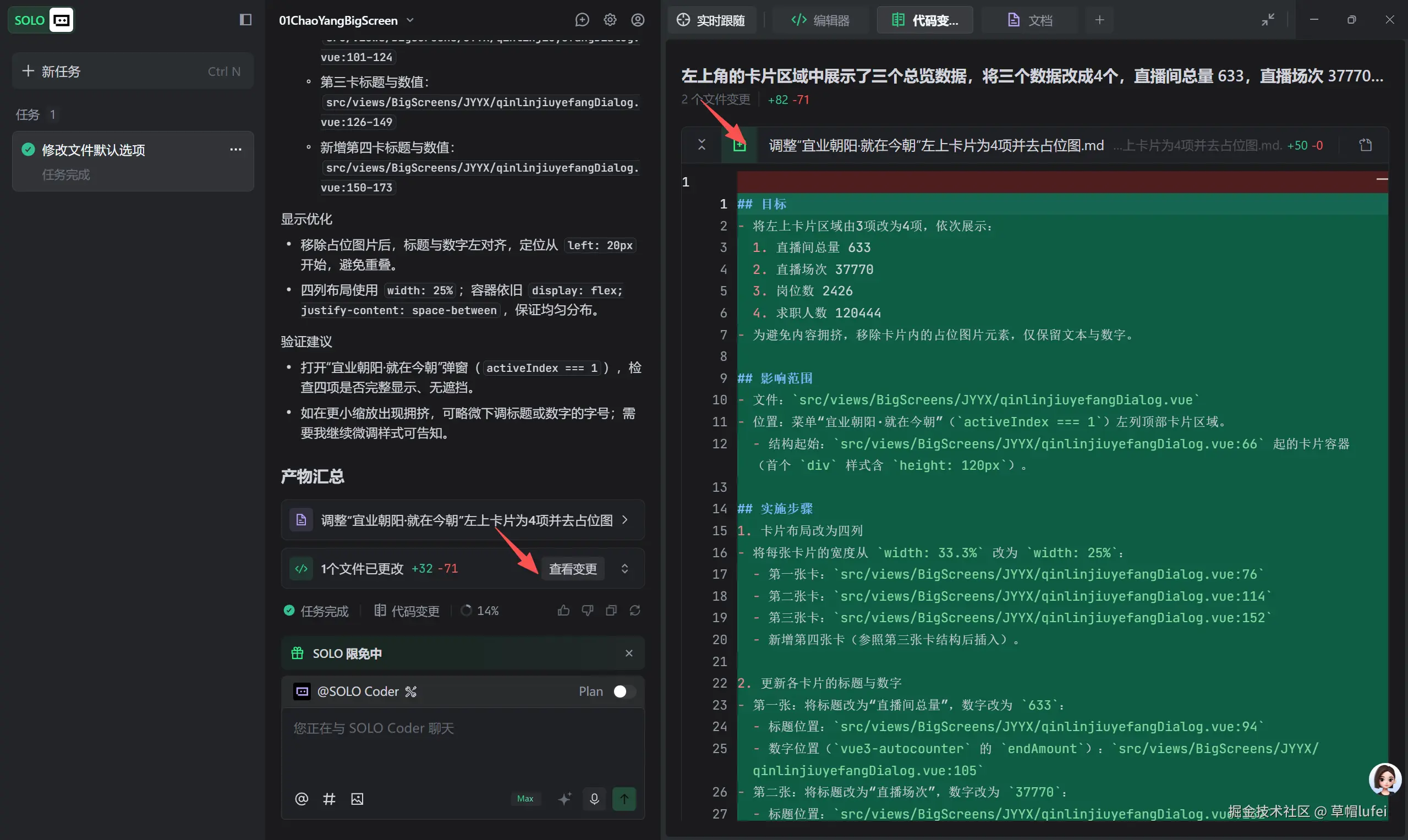
Task: Click the tools icon next to @SOLO Coder
Action: [411, 691]
